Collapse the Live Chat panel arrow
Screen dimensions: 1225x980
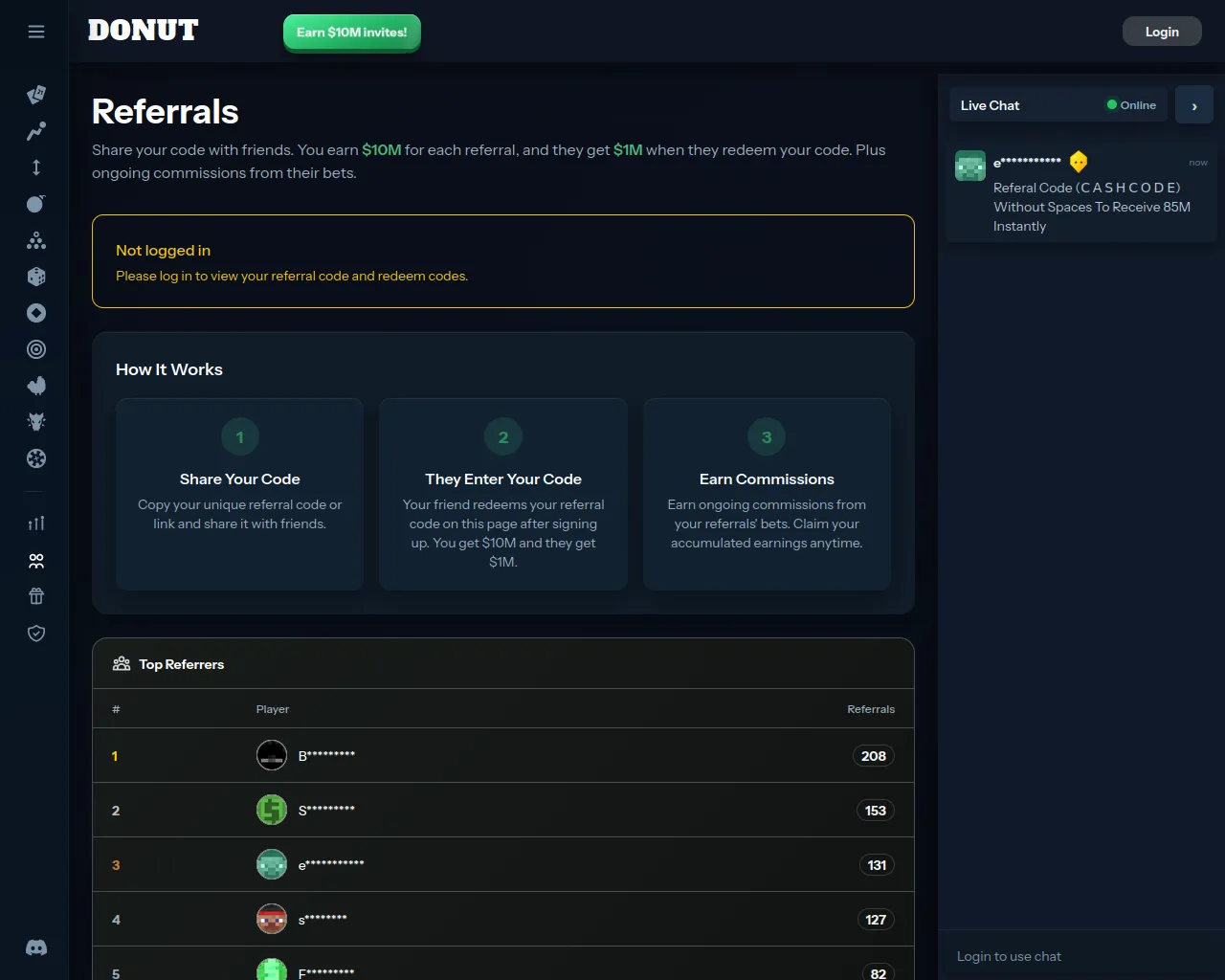[1193, 105]
